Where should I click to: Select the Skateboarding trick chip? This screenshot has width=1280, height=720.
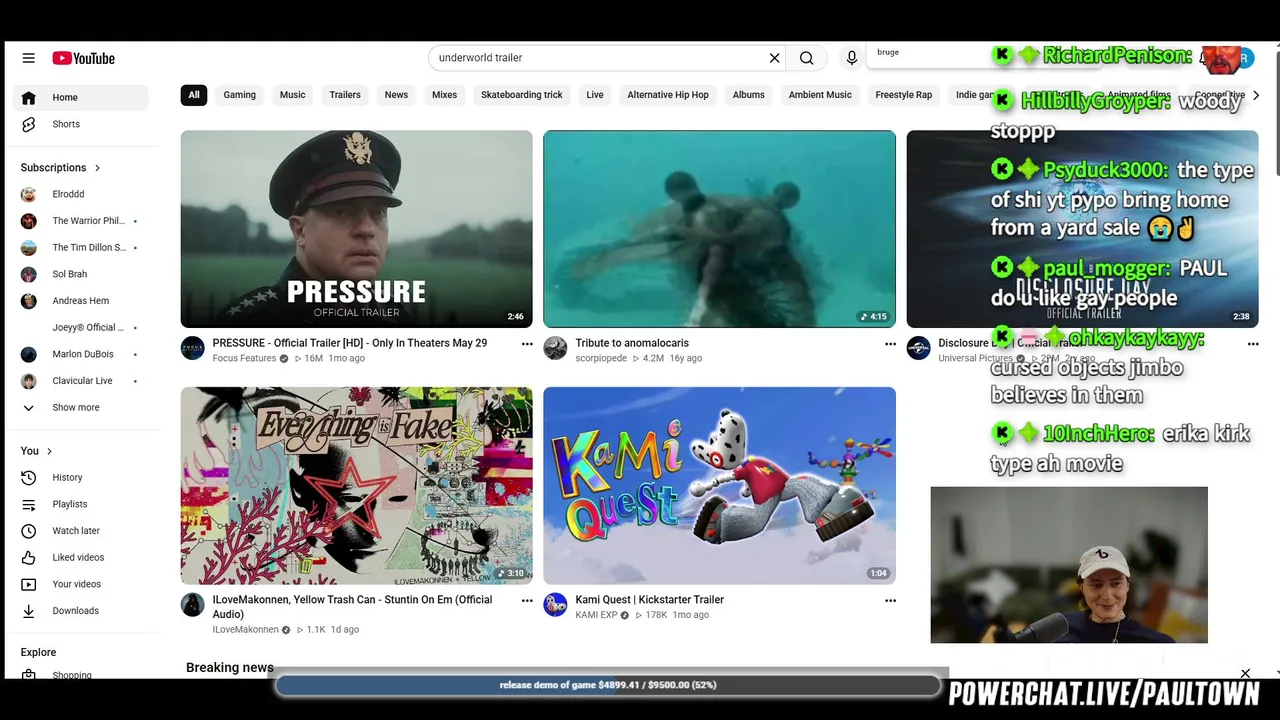pos(522,95)
